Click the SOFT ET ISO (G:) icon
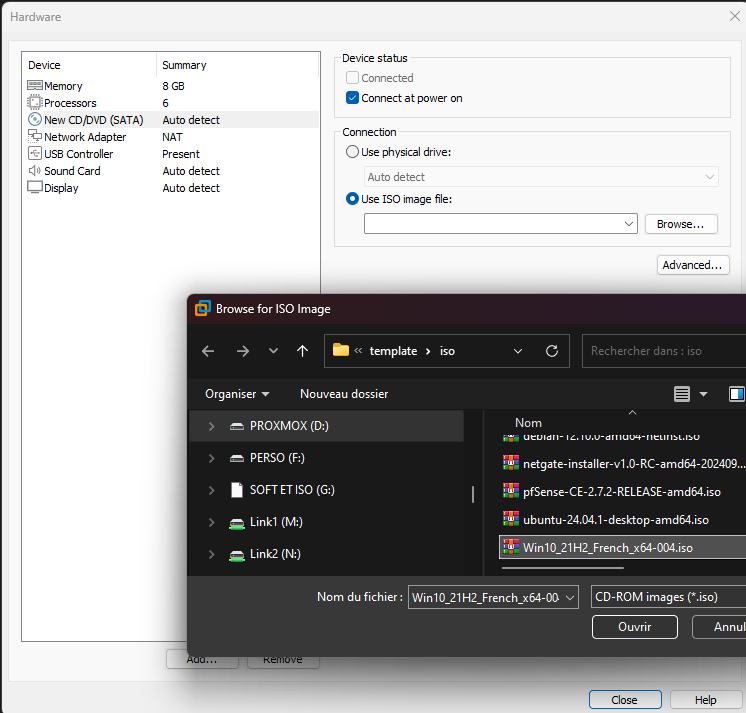This screenshot has height=713, width=746. [x=237, y=490]
